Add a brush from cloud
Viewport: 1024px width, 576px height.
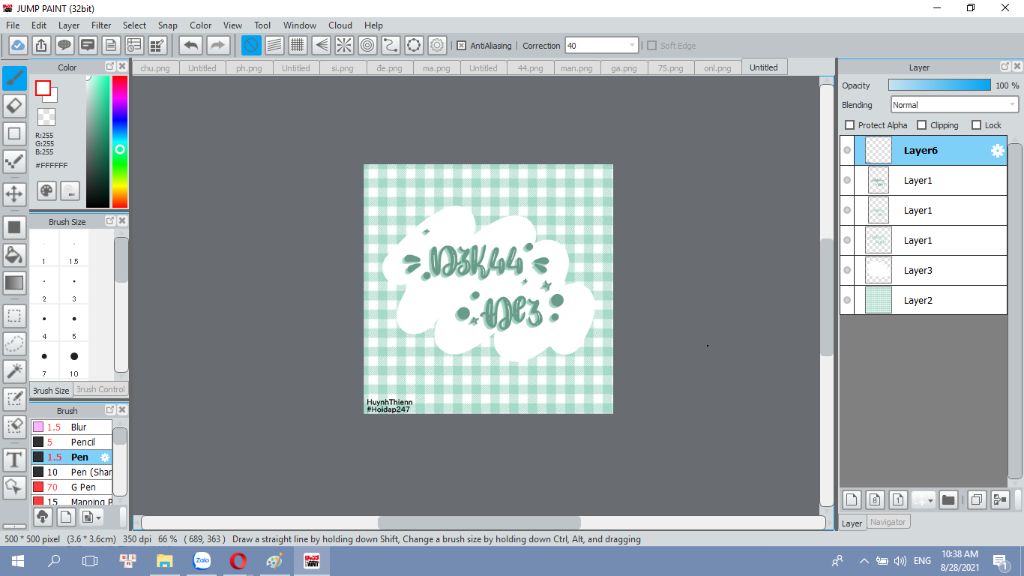[42, 517]
